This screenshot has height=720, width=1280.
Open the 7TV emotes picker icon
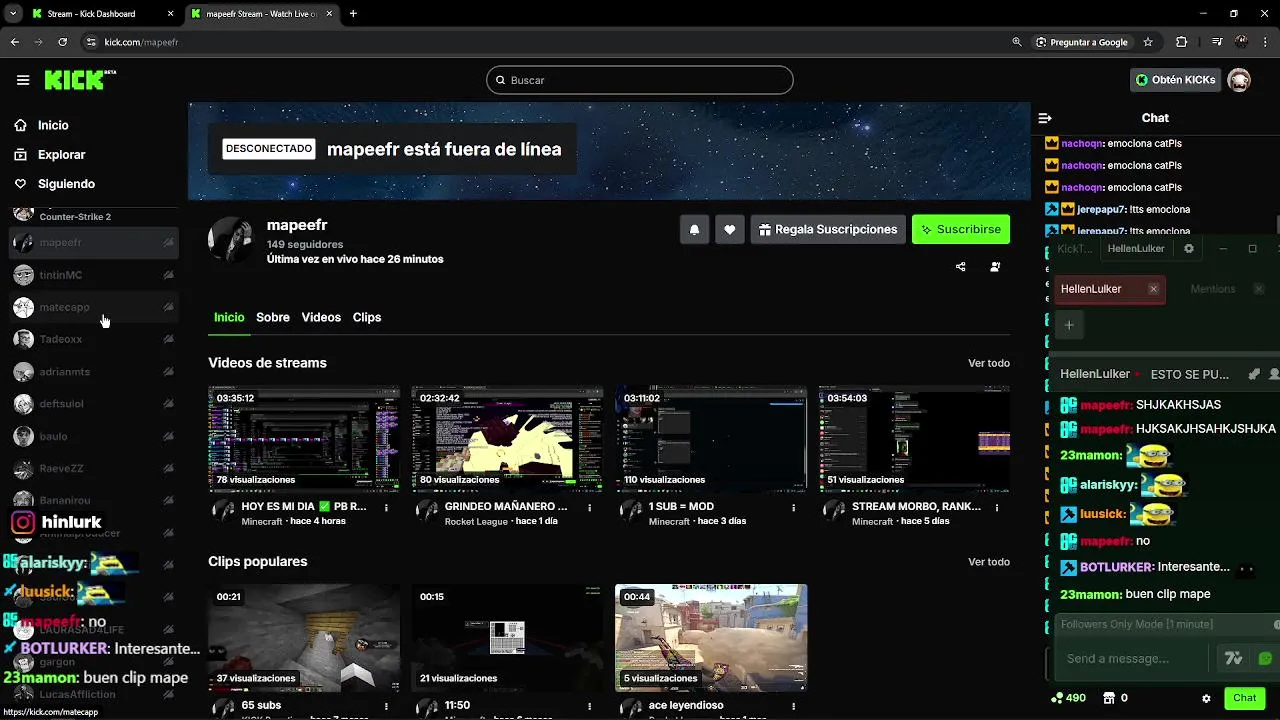click(x=1233, y=659)
